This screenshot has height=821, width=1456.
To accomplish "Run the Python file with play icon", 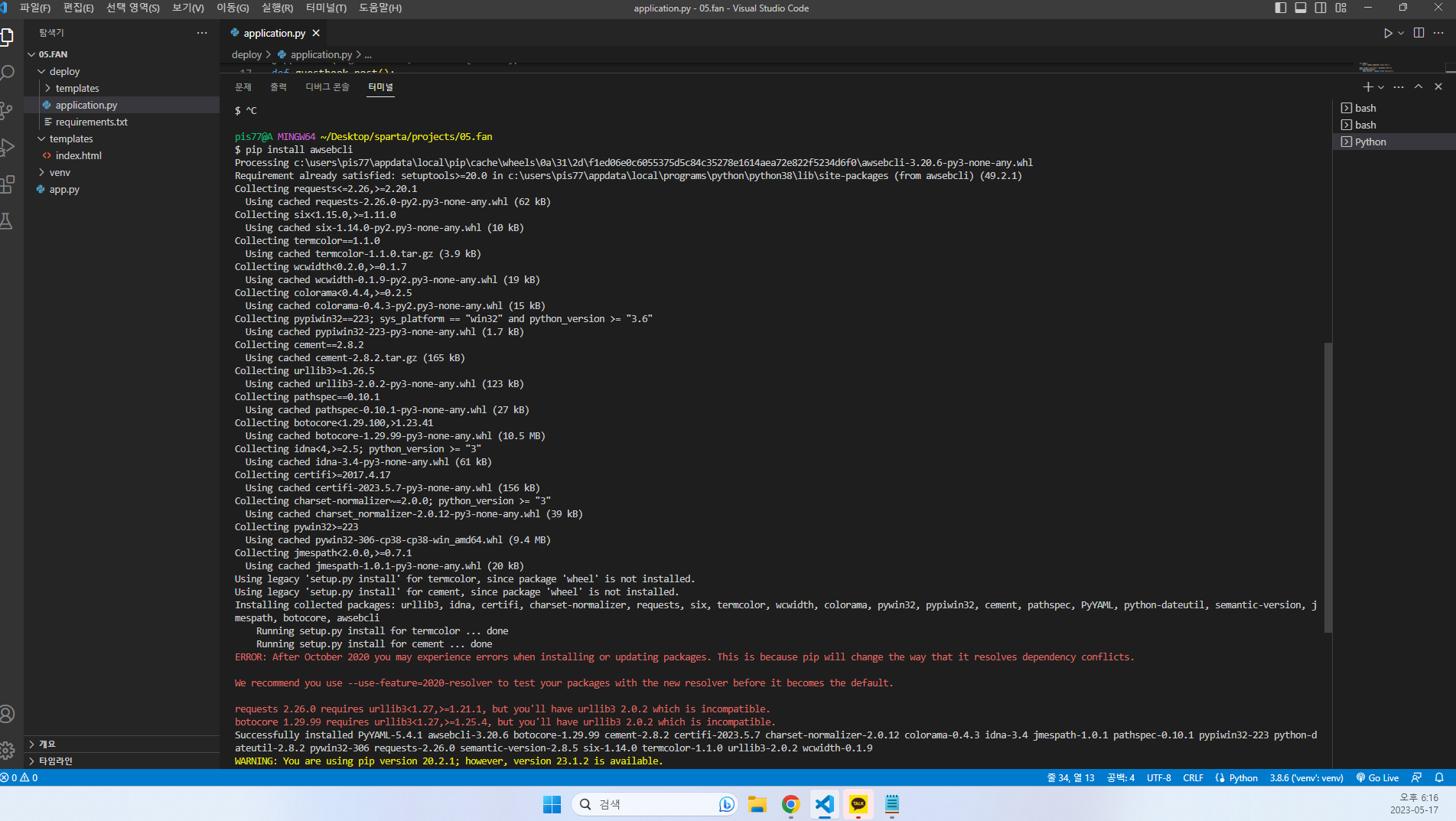I will click(1387, 33).
